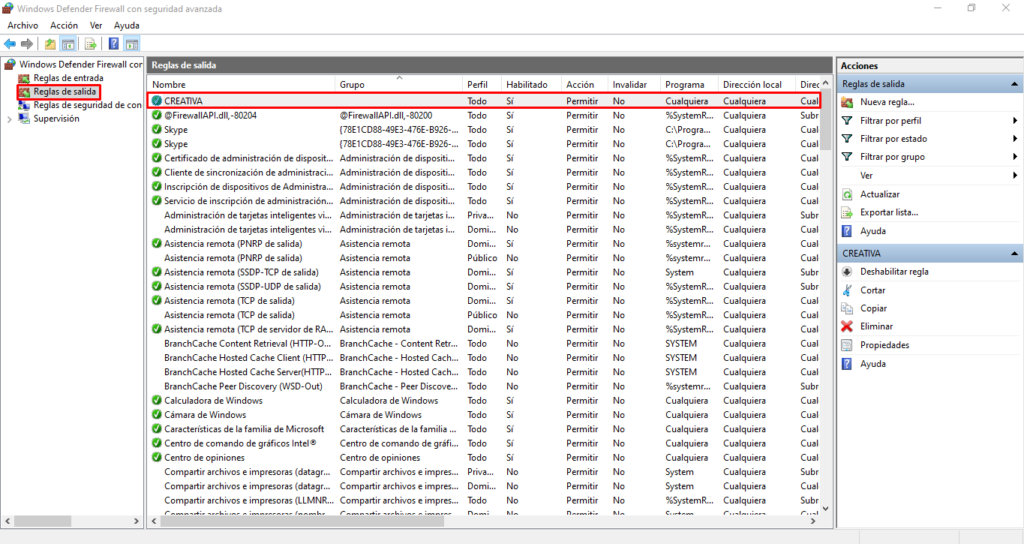Open the Archivo menu
The height and width of the screenshot is (544, 1024).
point(23,25)
